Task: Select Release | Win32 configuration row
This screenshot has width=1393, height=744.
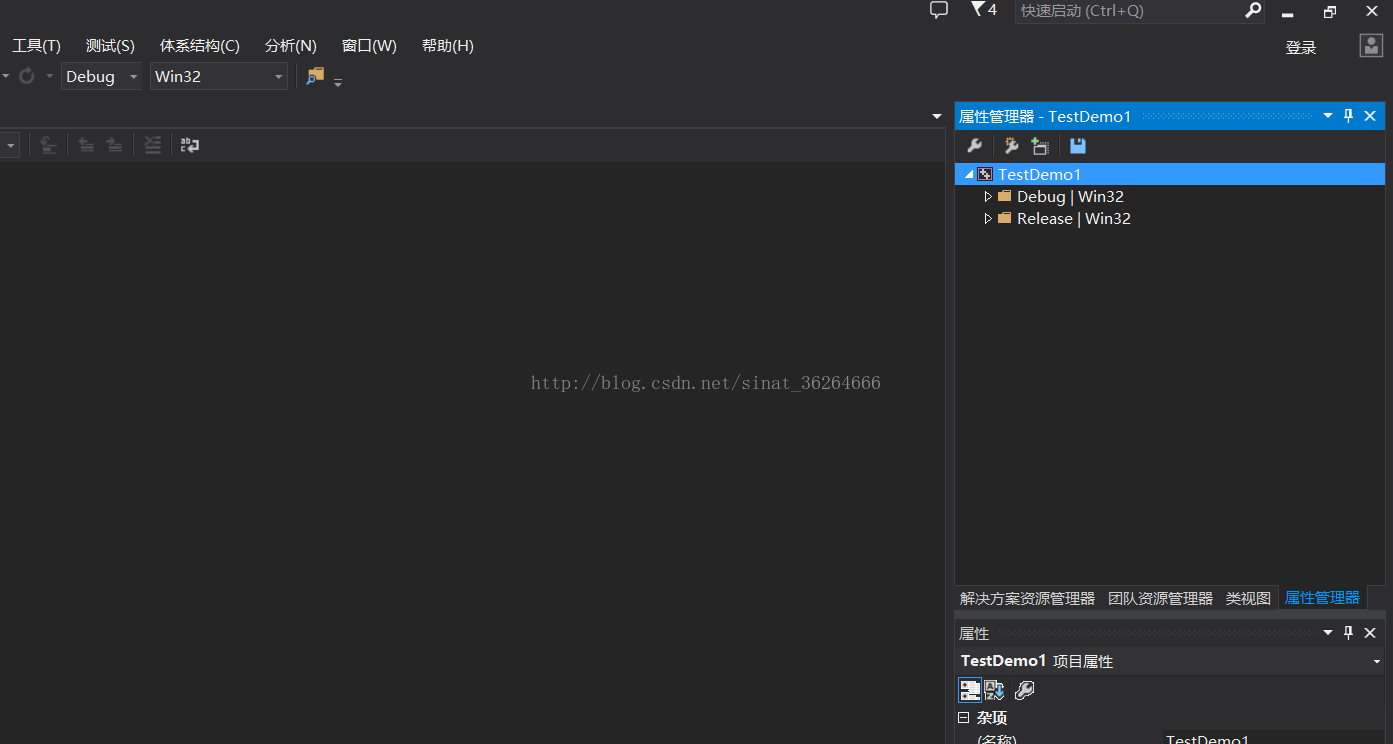Action: (x=1170, y=218)
